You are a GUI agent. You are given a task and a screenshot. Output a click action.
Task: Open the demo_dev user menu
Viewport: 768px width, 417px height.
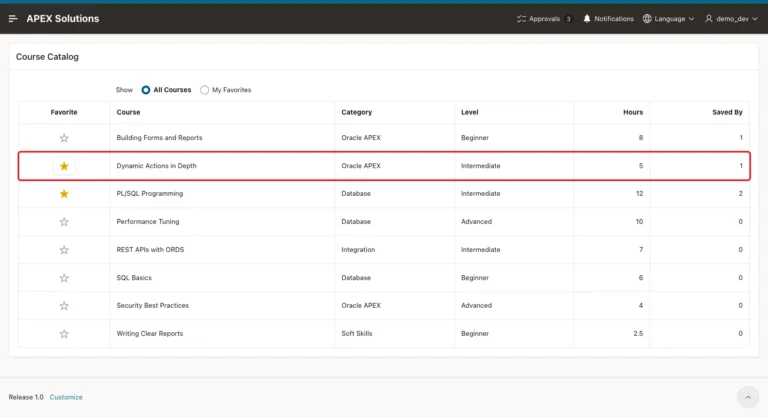[x=731, y=19]
